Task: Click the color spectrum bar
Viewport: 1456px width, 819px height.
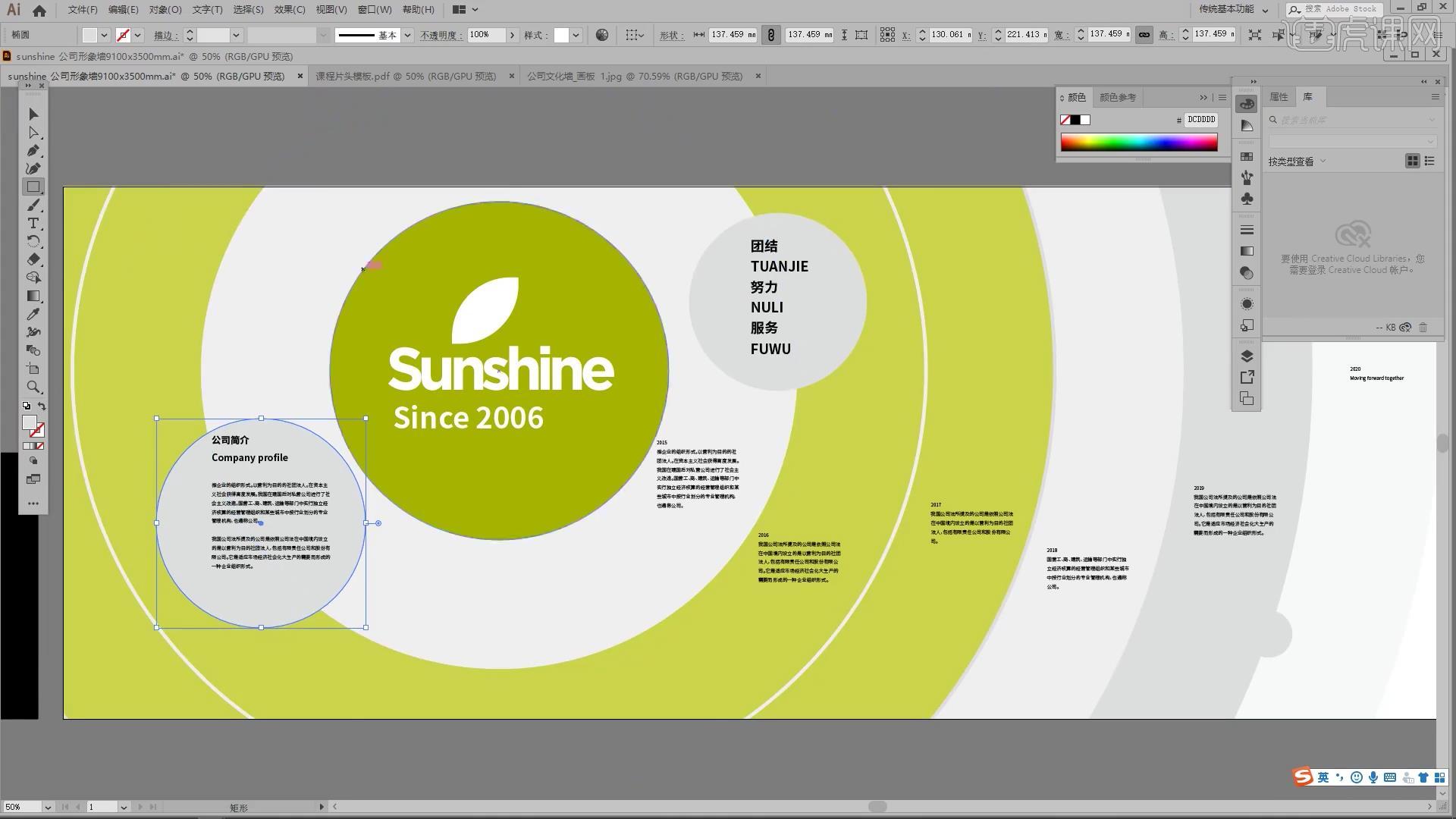Action: tap(1138, 142)
